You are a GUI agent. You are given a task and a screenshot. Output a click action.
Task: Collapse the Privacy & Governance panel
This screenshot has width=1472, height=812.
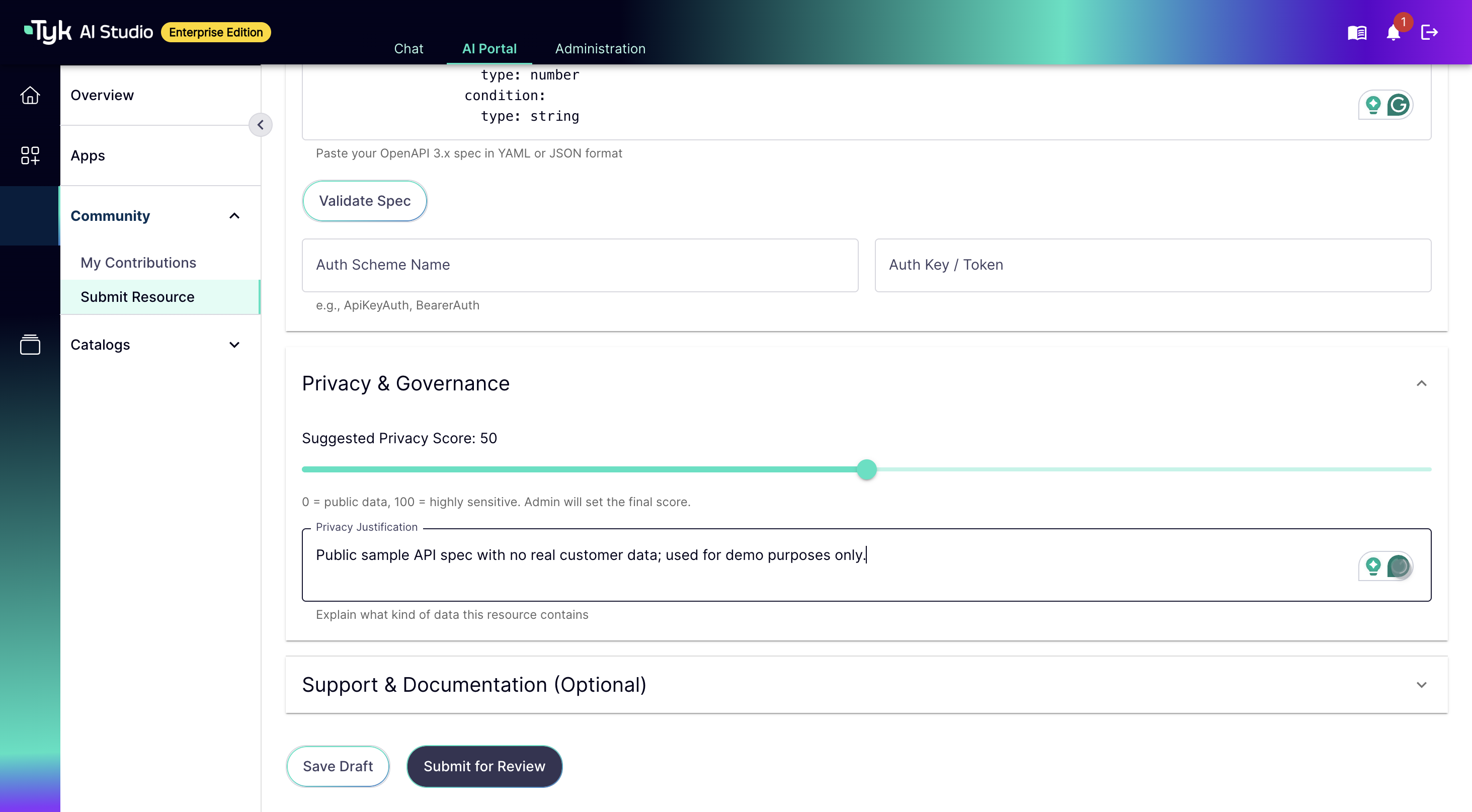(x=1422, y=383)
